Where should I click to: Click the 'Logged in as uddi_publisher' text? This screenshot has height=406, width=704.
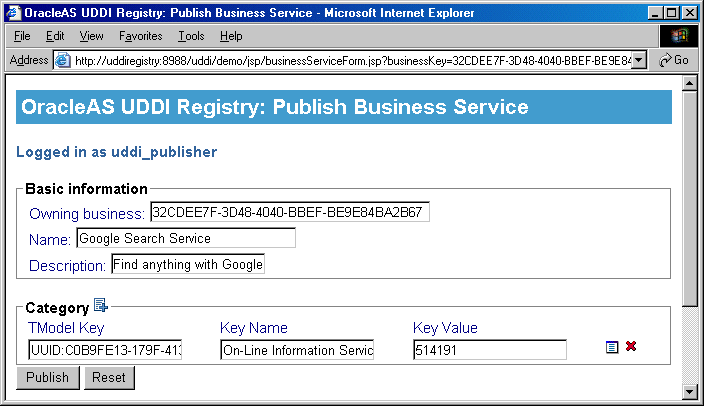pyautogui.click(x=117, y=152)
